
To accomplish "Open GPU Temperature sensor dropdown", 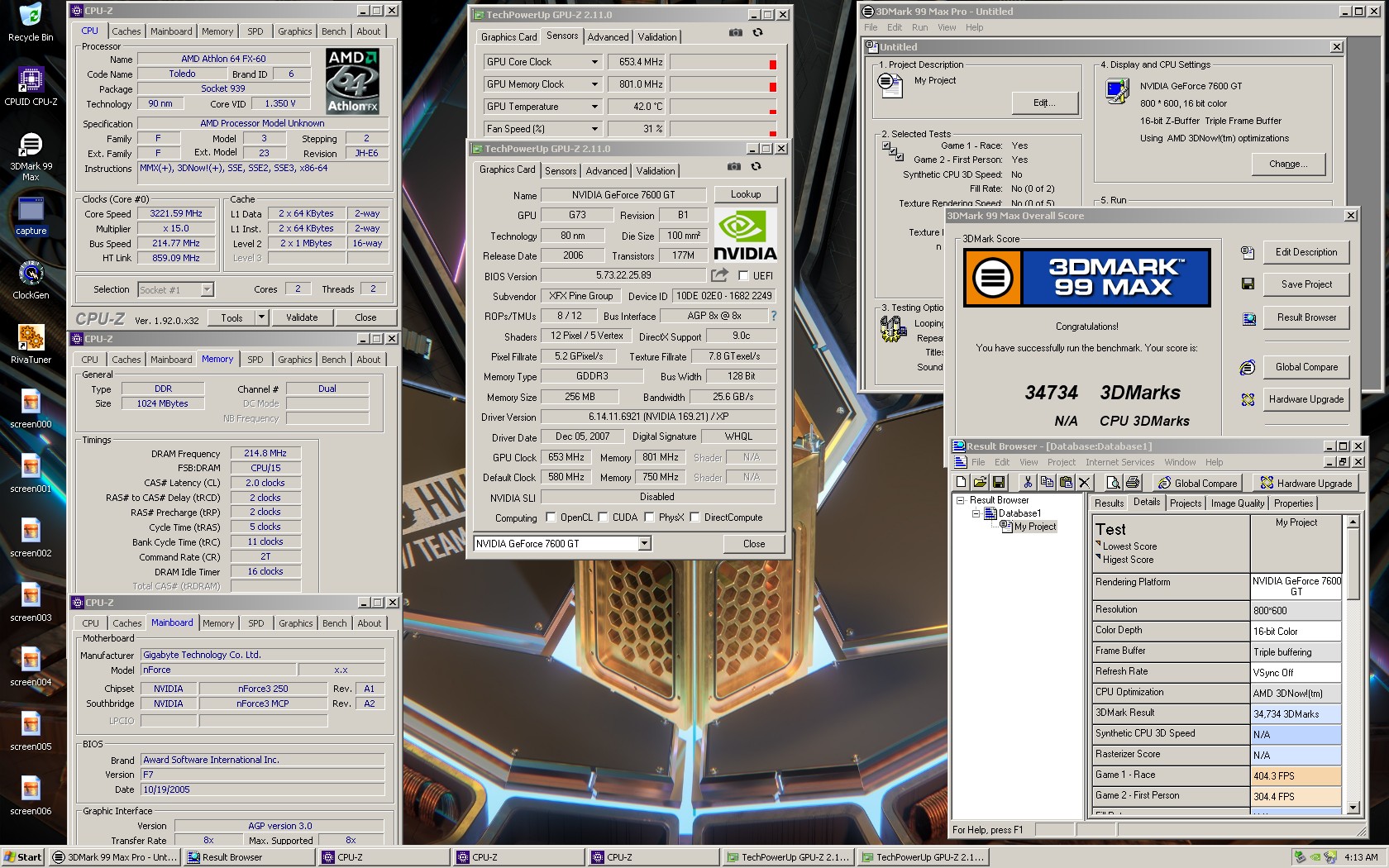I will coord(594,107).
